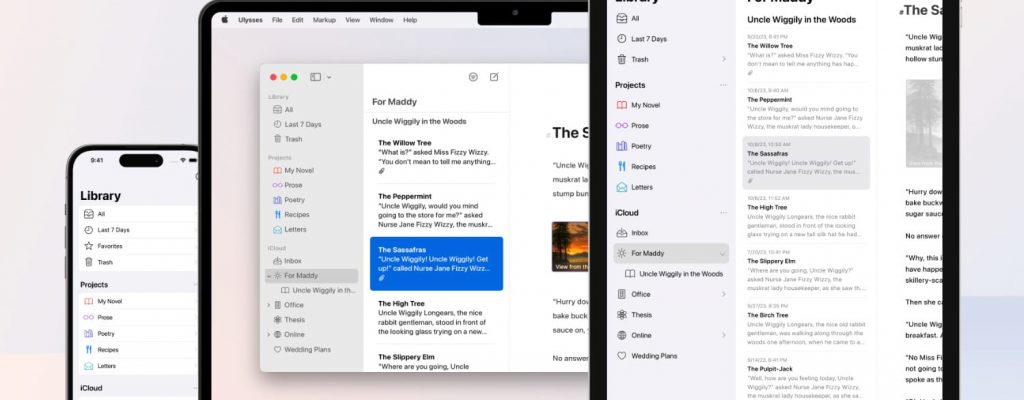Select Recipes fork-and-knife icon on iPad sidebar
The image size is (1024, 400).
click(621, 166)
